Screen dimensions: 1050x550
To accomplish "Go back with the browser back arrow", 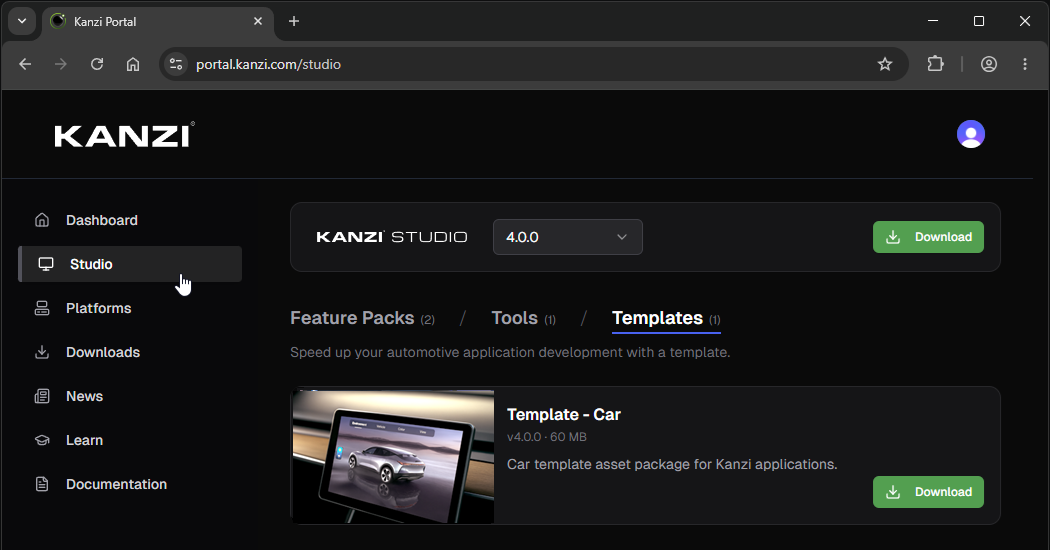I will [x=25, y=64].
